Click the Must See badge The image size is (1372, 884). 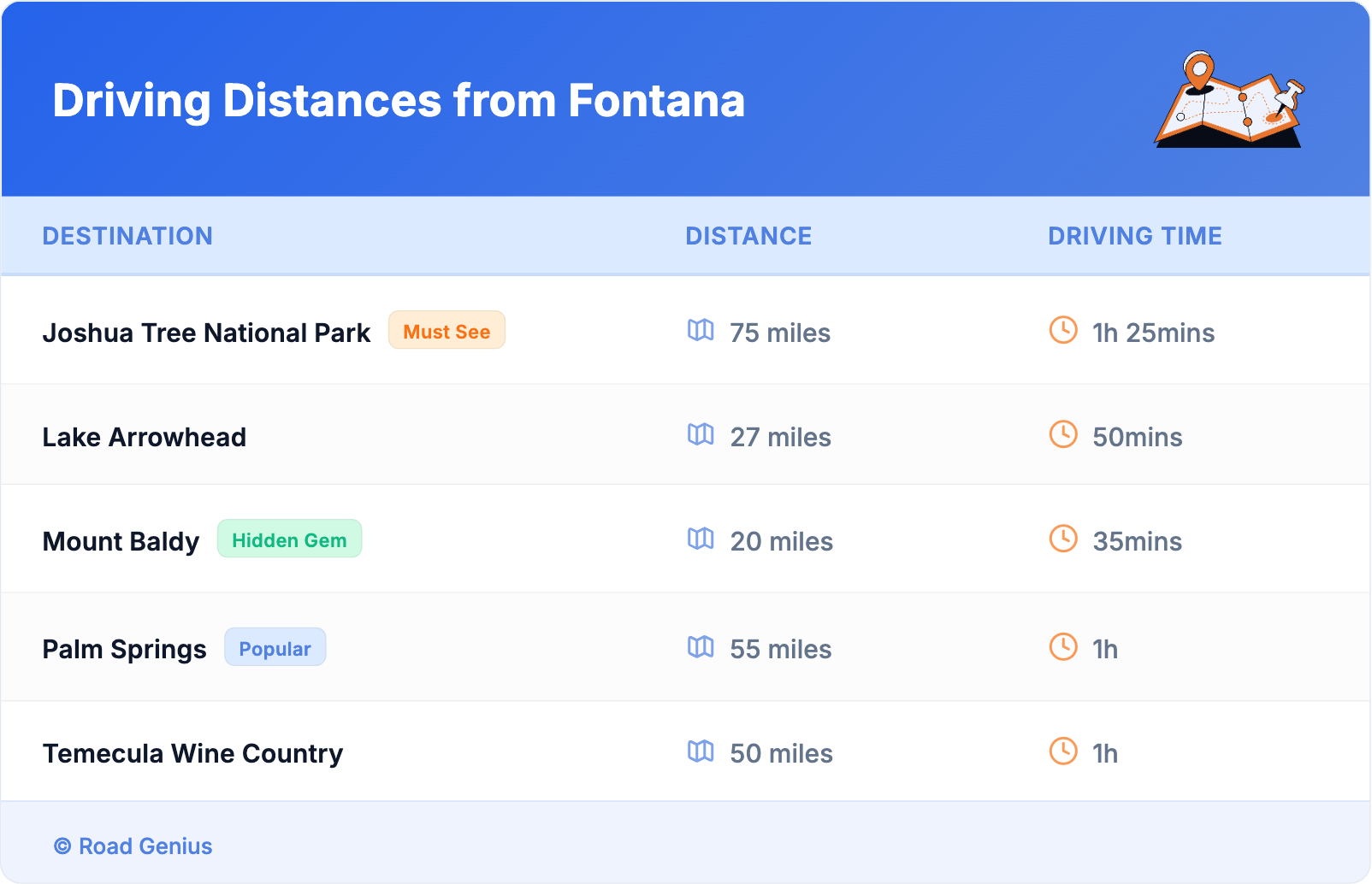[446, 331]
